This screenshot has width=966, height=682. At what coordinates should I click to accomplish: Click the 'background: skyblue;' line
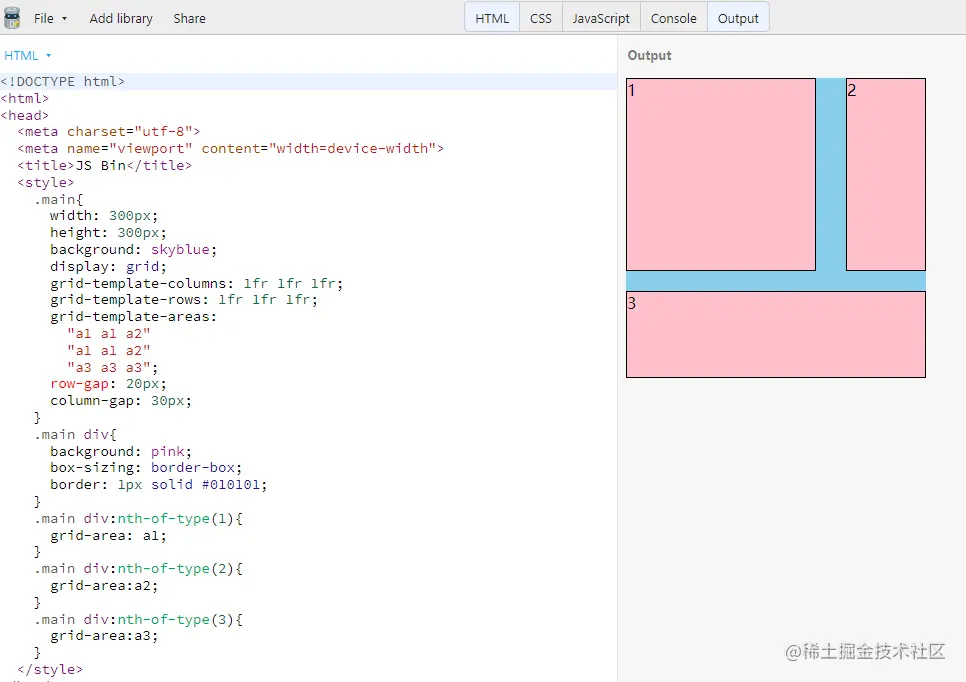click(134, 250)
